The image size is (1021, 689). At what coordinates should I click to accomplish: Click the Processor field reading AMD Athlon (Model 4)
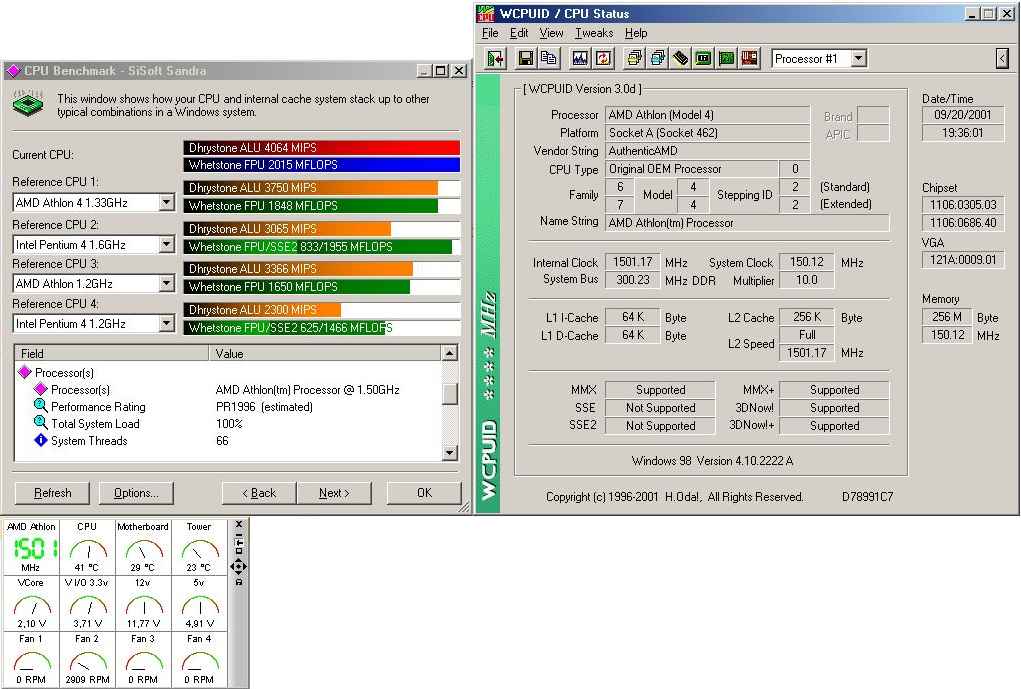(707, 115)
